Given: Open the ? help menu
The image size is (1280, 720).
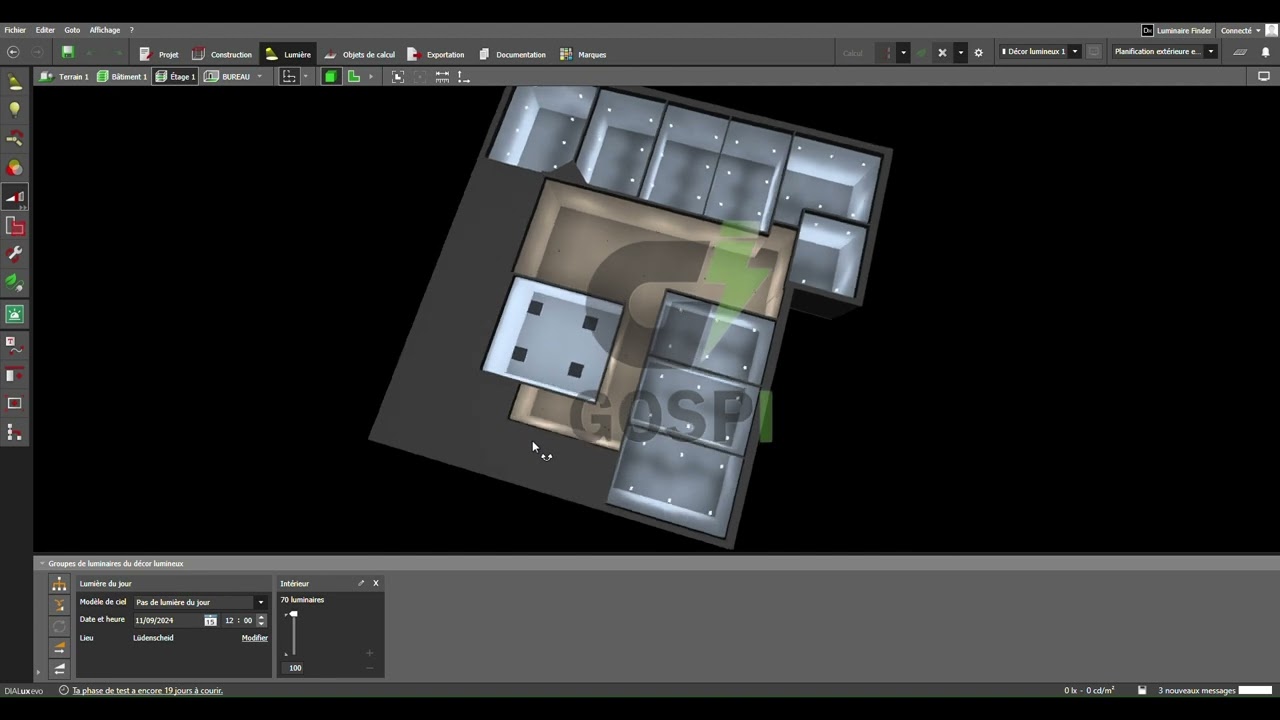Looking at the screenshot, I should coord(131,30).
